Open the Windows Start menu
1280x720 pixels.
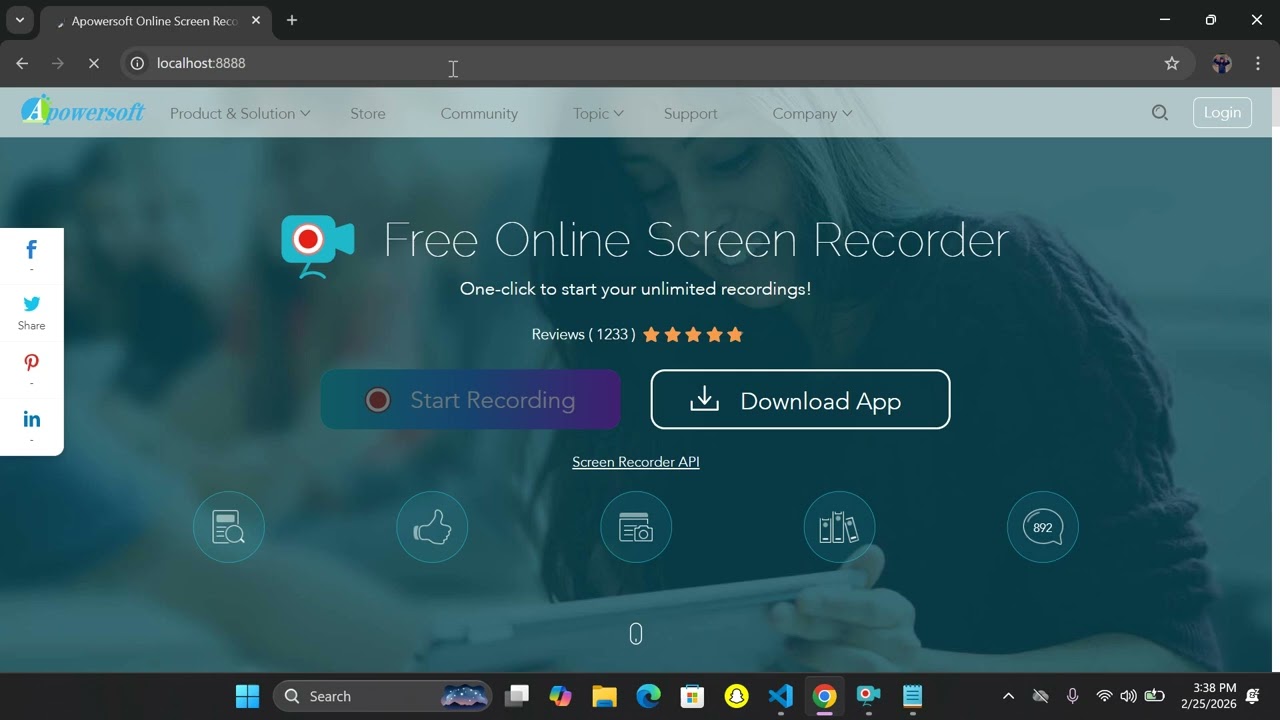(x=247, y=696)
